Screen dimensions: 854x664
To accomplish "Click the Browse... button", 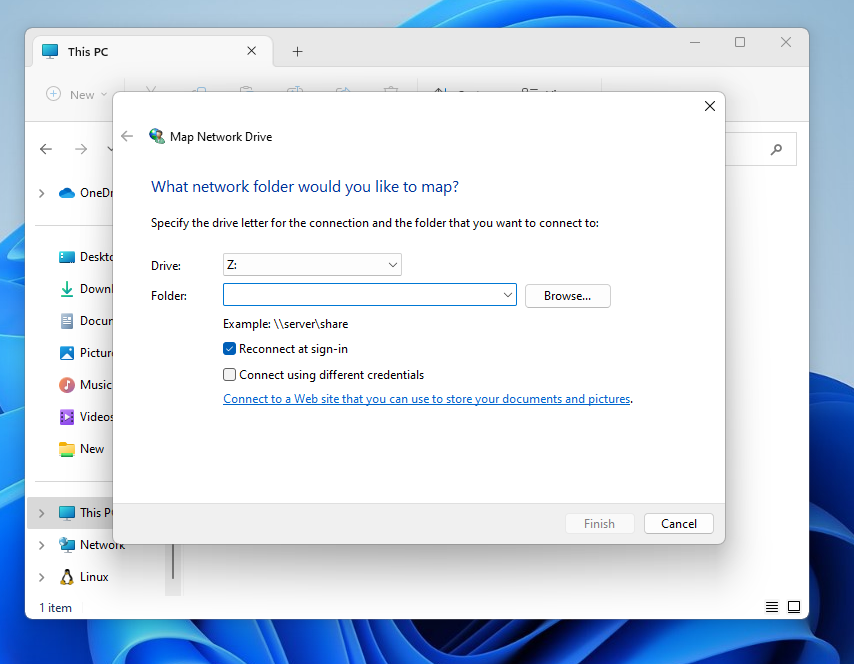I will click(x=567, y=296).
